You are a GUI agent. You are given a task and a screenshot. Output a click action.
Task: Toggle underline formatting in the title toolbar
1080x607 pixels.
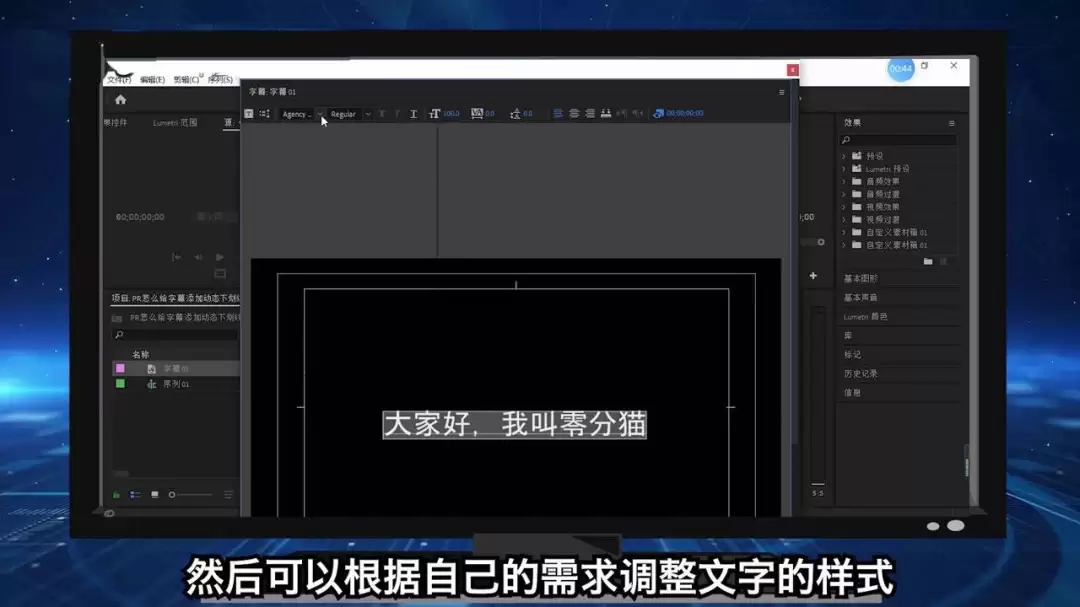413,113
